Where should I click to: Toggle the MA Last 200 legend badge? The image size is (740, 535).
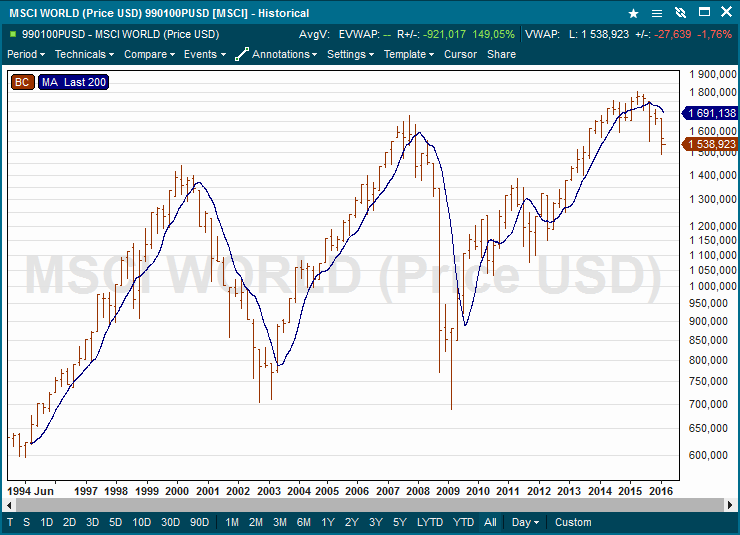point(74,82)
